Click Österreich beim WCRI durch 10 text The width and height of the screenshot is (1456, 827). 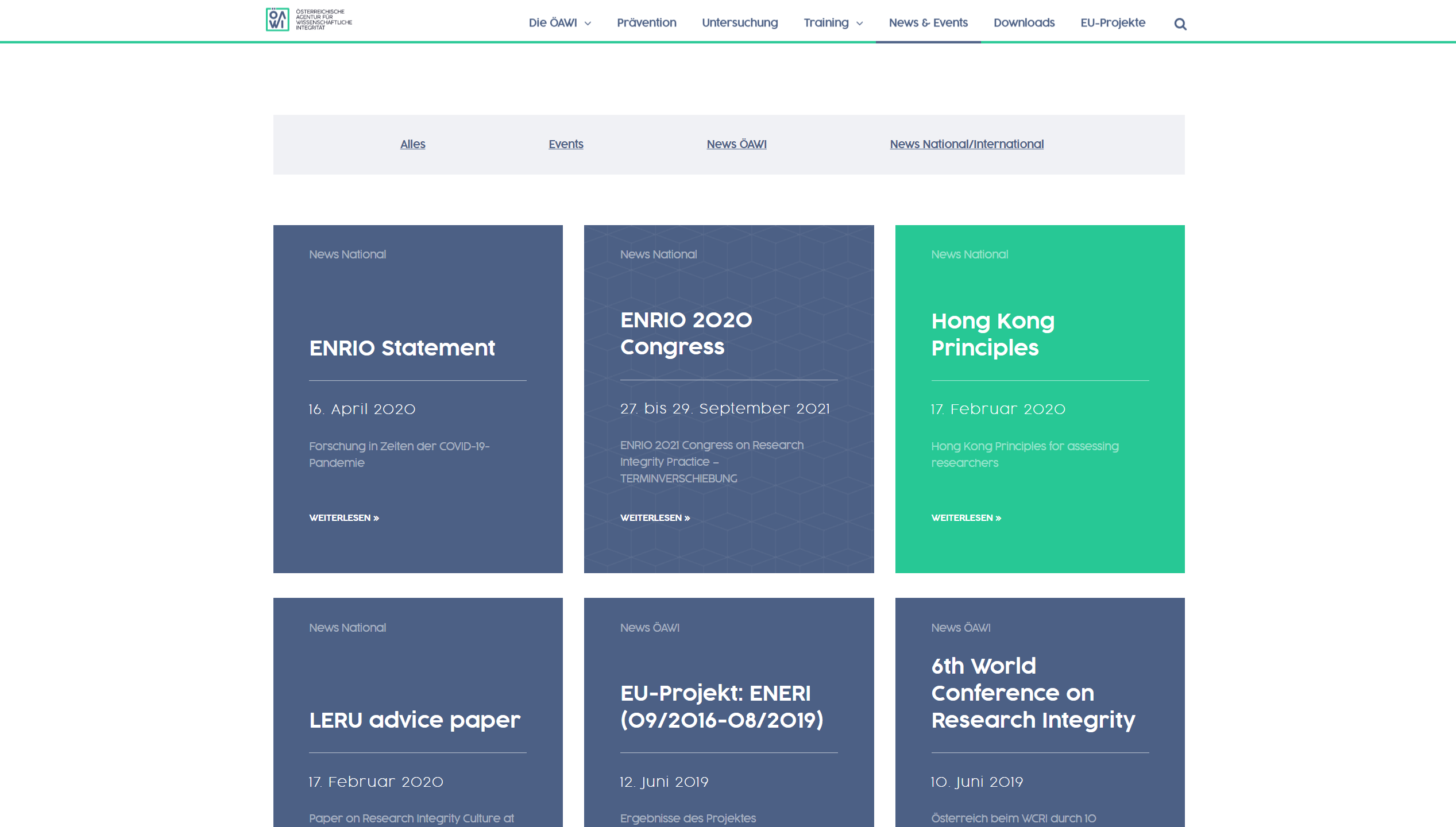(x=1013, y=818)
